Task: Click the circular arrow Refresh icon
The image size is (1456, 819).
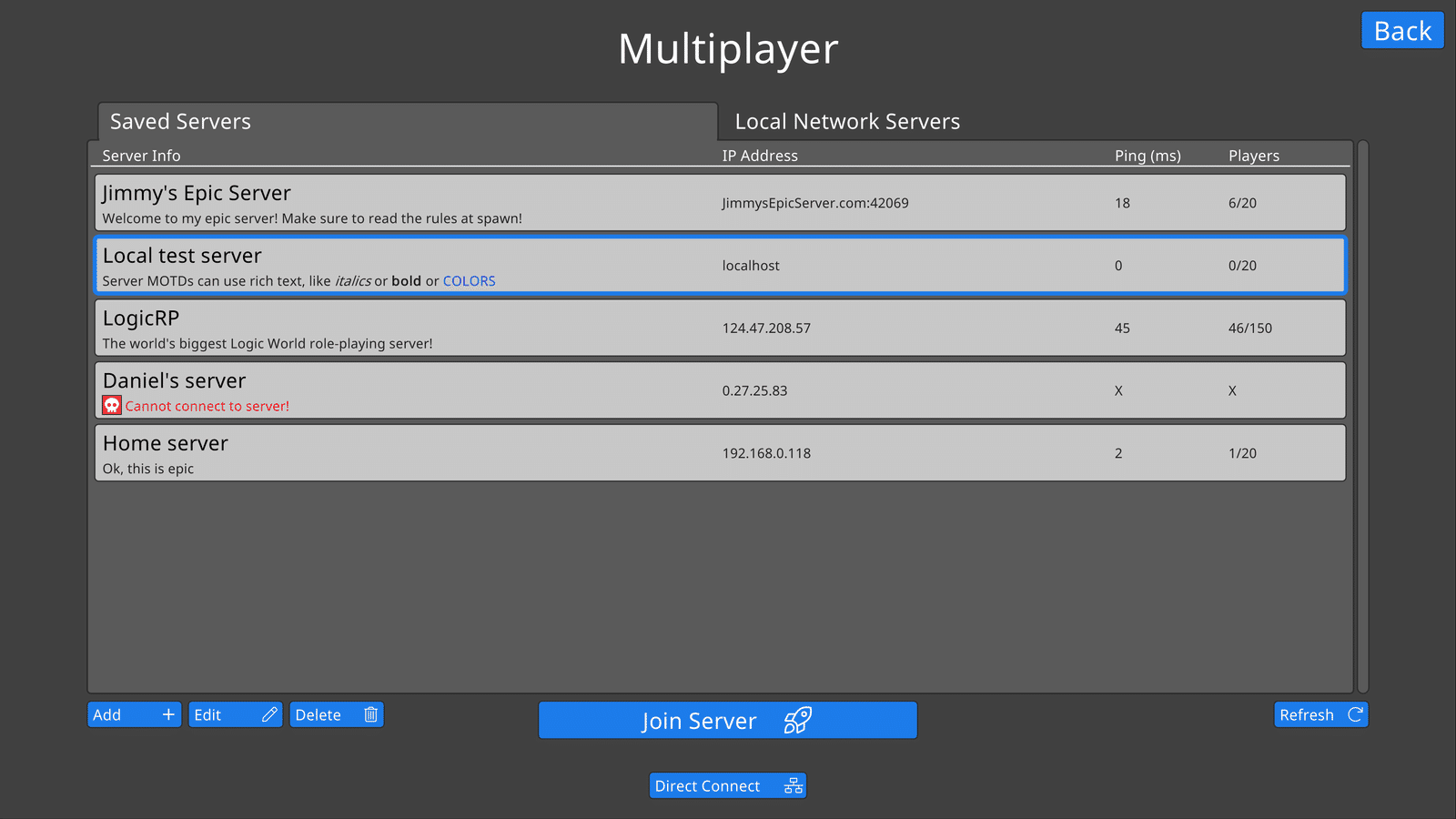Action: click(1355, 714)
